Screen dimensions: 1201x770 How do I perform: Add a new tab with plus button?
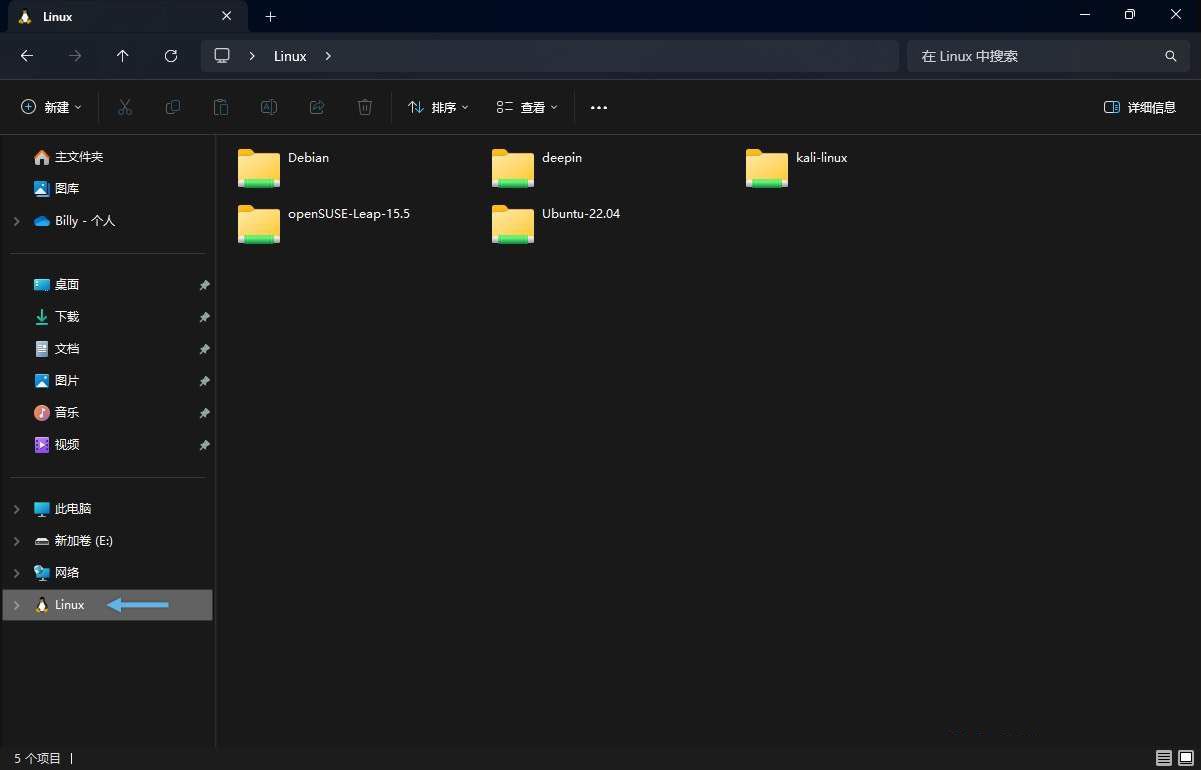pos(270,16)
